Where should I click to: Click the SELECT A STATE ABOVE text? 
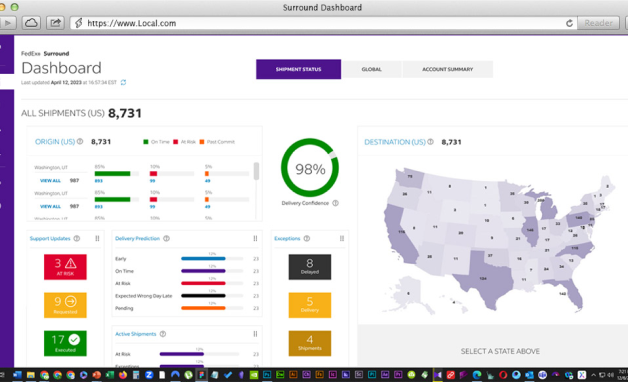coord(500,351)
